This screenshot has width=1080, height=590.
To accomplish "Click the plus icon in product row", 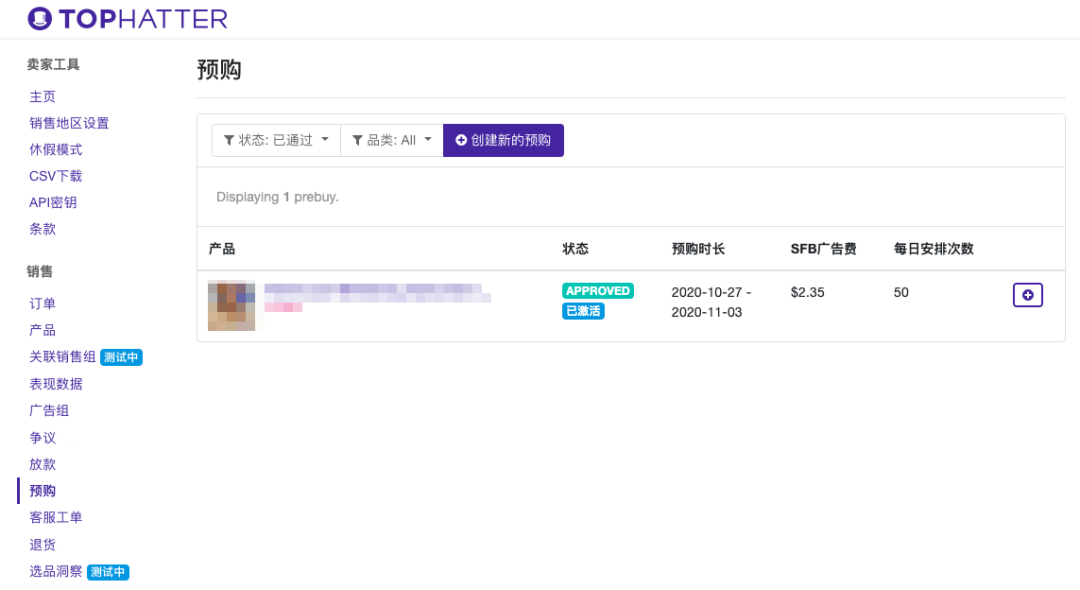I will pyautogui.click(x=1027, y=295).
